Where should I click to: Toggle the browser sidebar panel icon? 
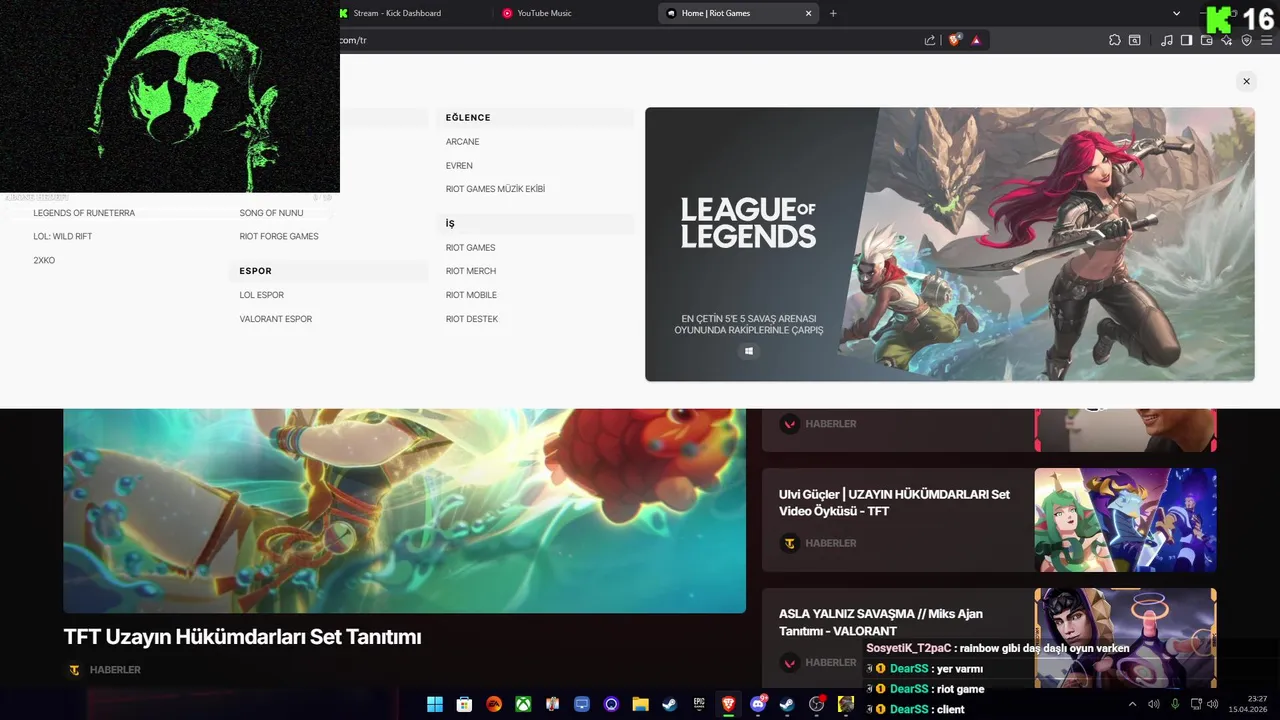click(1187, 40)
